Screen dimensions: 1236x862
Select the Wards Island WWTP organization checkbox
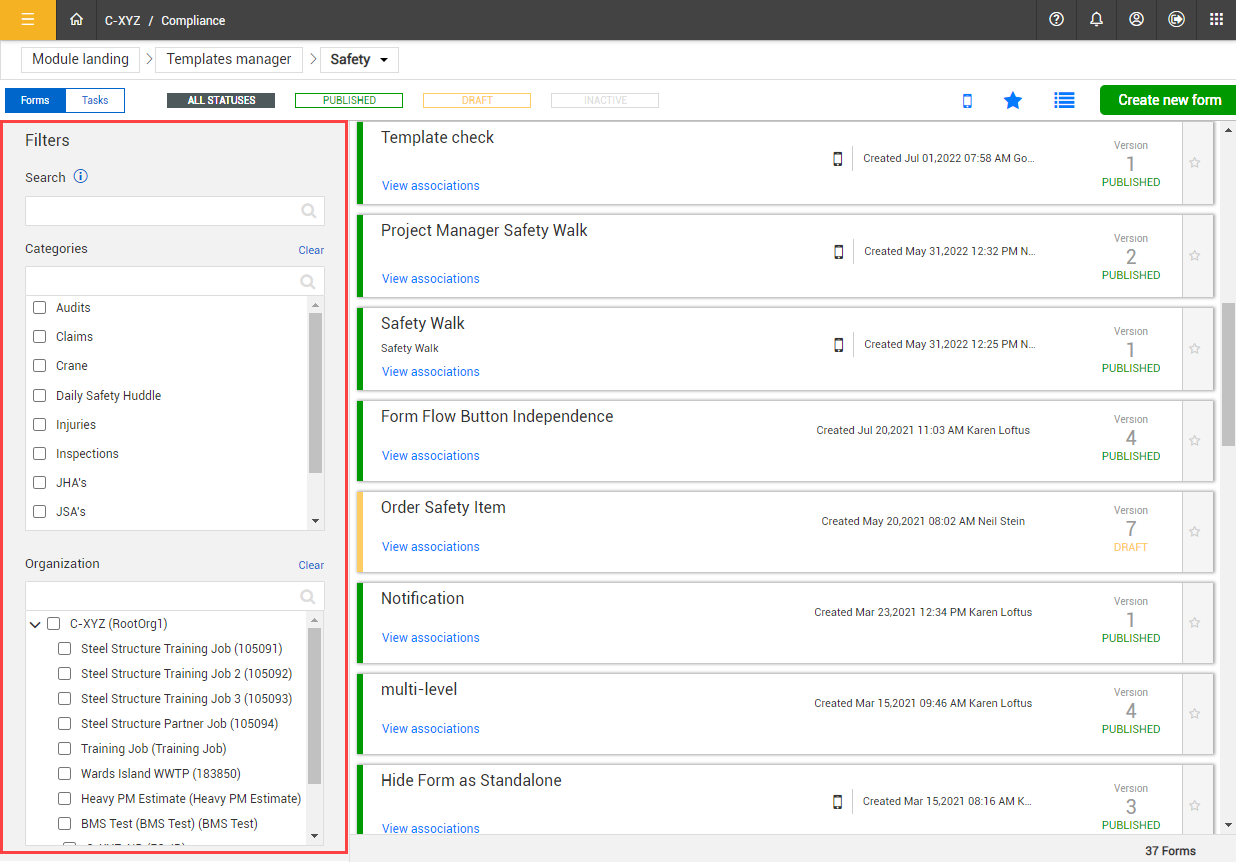coord(64,773)
